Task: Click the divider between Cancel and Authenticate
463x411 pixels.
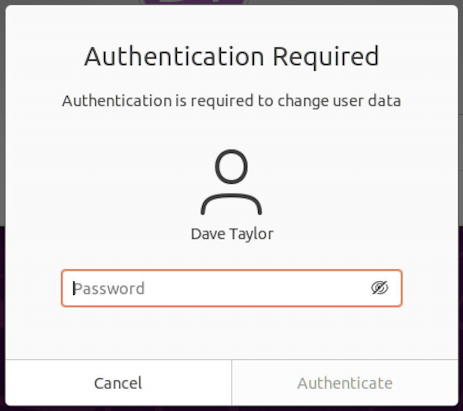Action: (231, 383)
